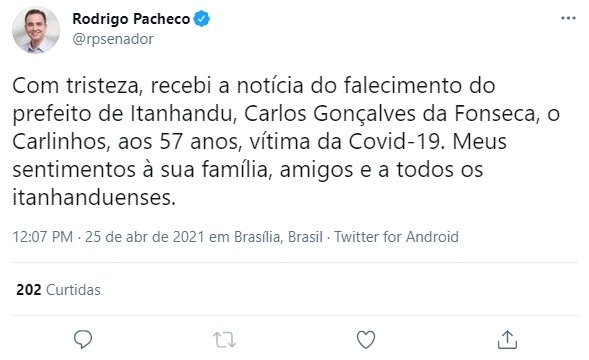Click the word Covid-19 in tweet
The width and height of the screenshot is (589, 360).
pos(395,142)
